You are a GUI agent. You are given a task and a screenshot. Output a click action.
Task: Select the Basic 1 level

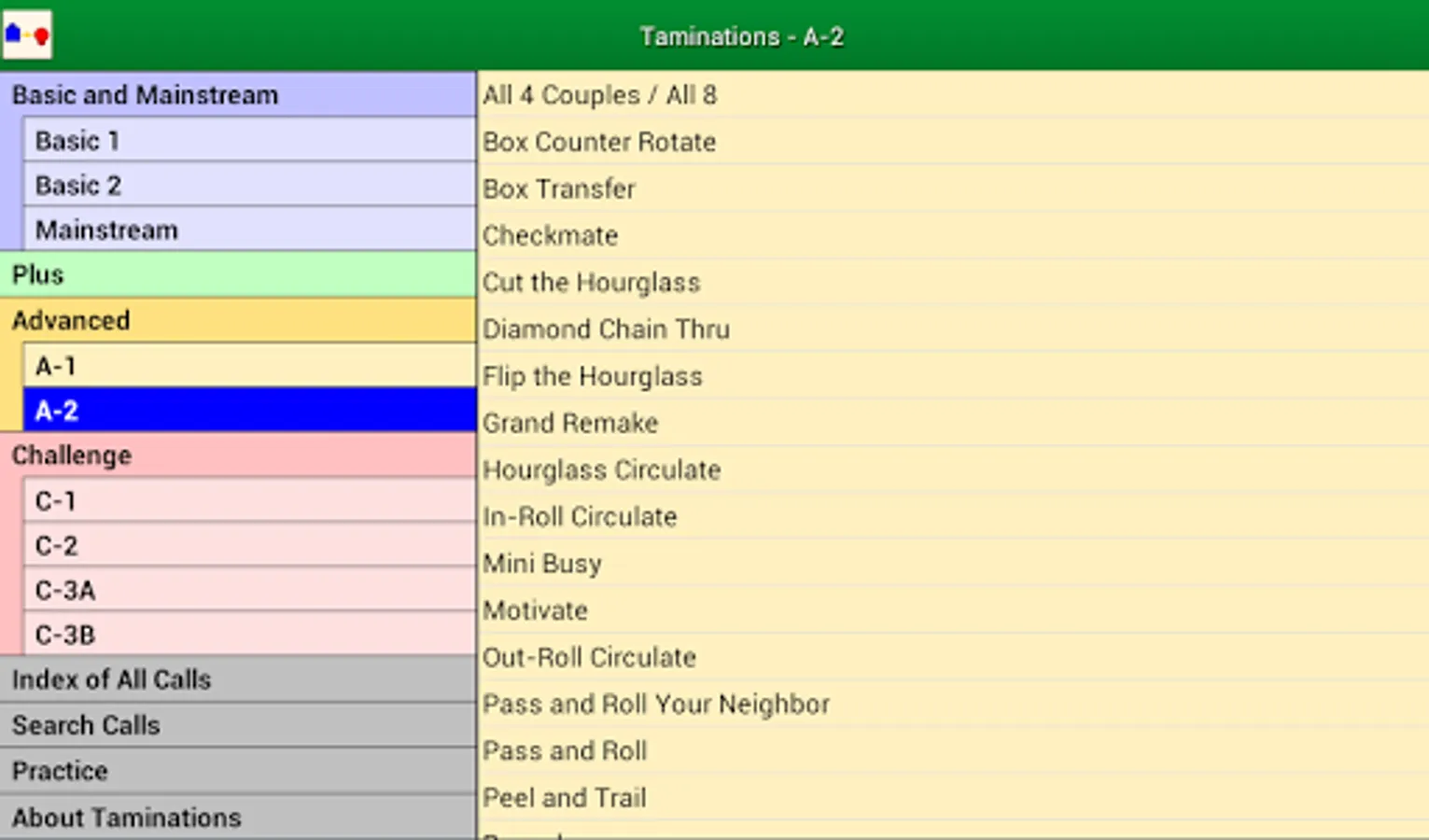coord(249,140)
